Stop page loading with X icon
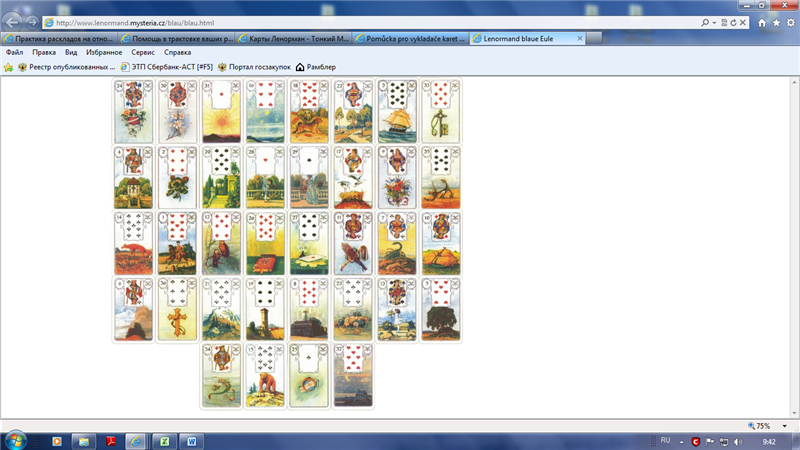Screen dimensions: 800x450 743,23
